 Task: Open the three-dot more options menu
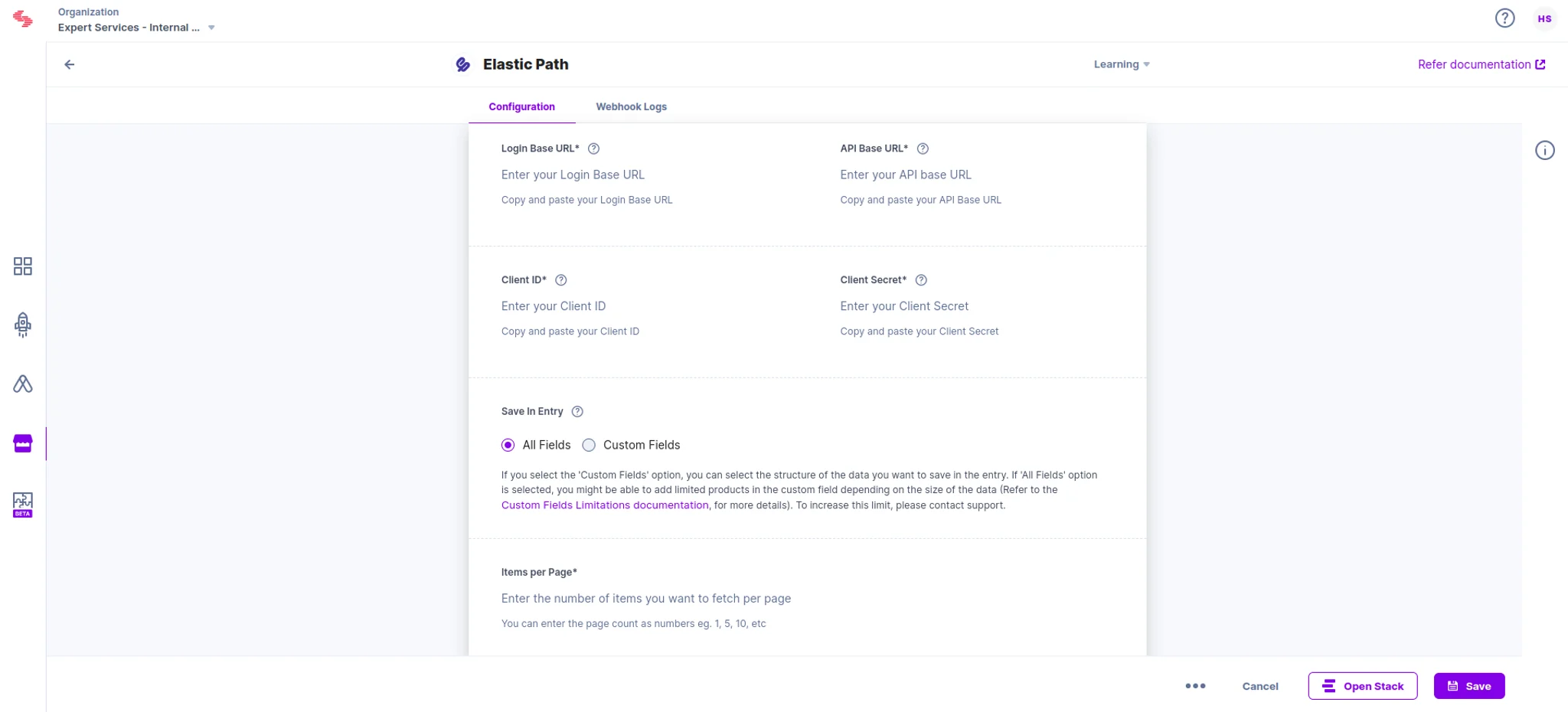1195,686
